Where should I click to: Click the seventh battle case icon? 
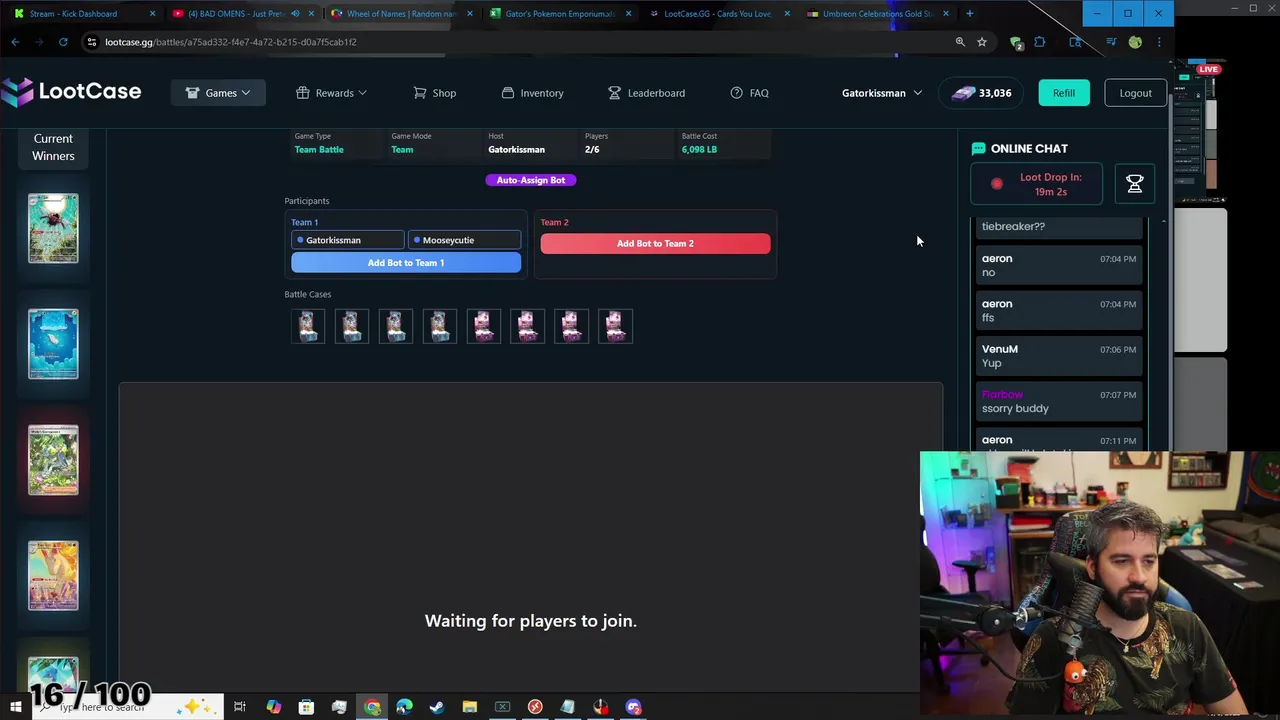(571, 326)
